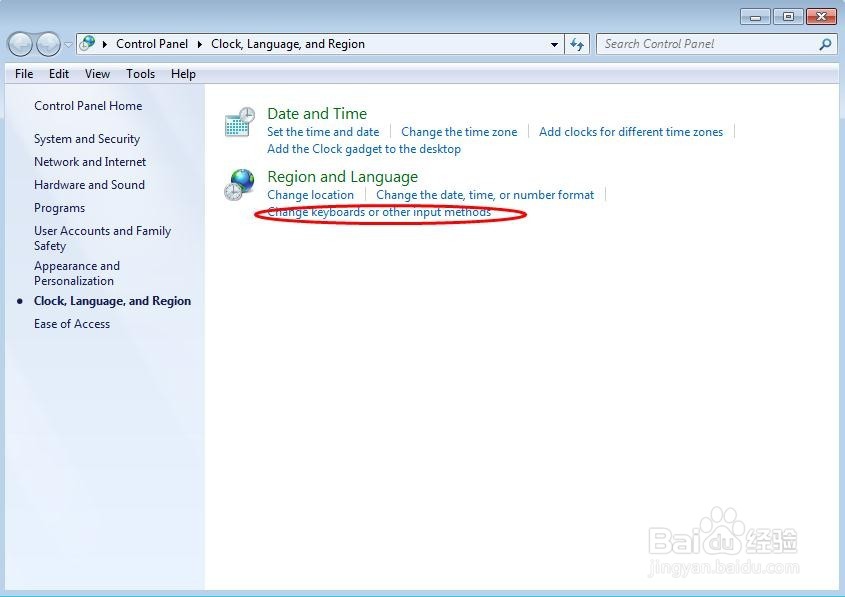Open Hardware and Sound category
845x597 pixels.
pyautogui.click(x=89, y=185)
